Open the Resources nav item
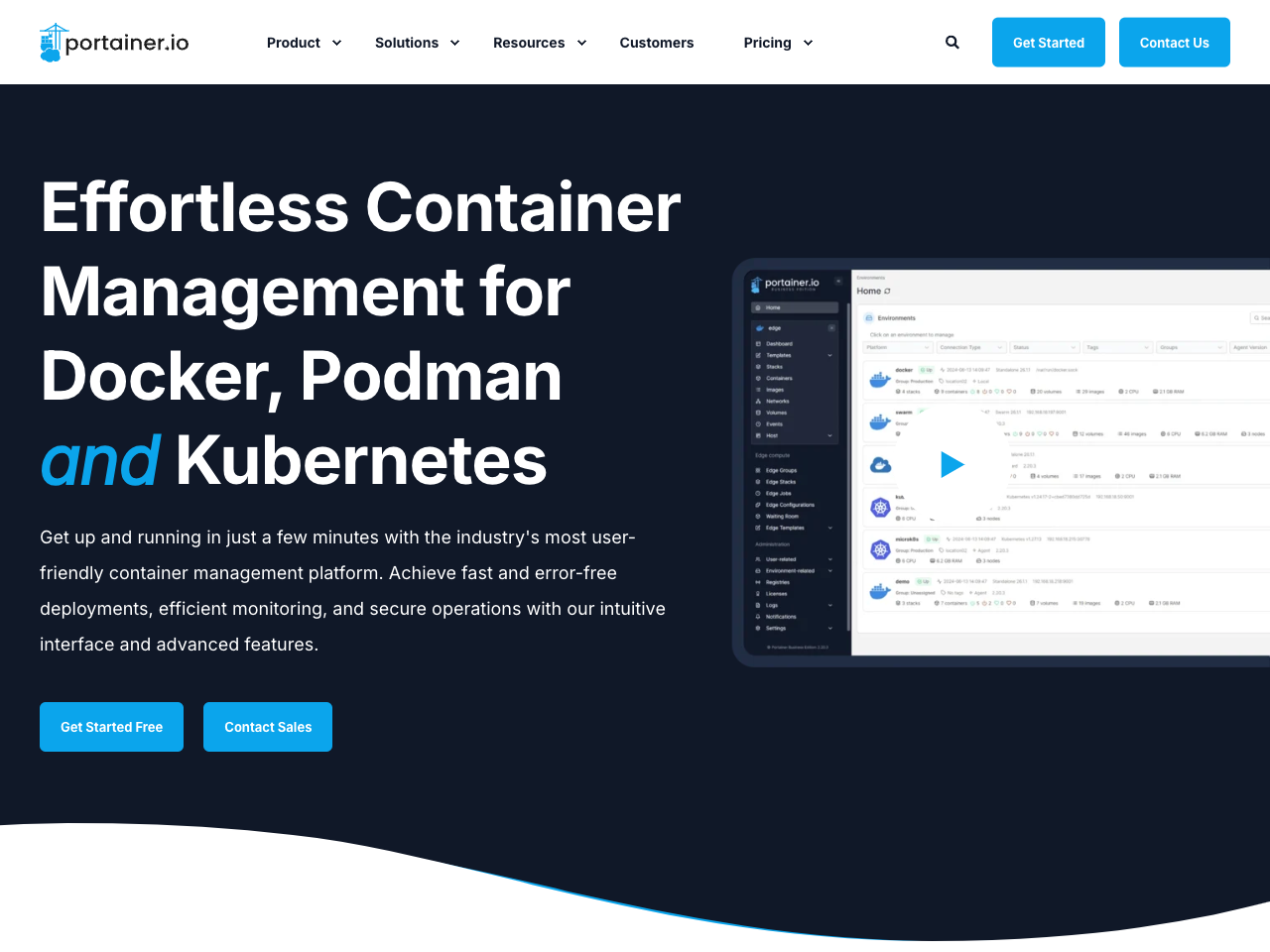This screenshot has height=952, width=1270. tap(529, 43)
